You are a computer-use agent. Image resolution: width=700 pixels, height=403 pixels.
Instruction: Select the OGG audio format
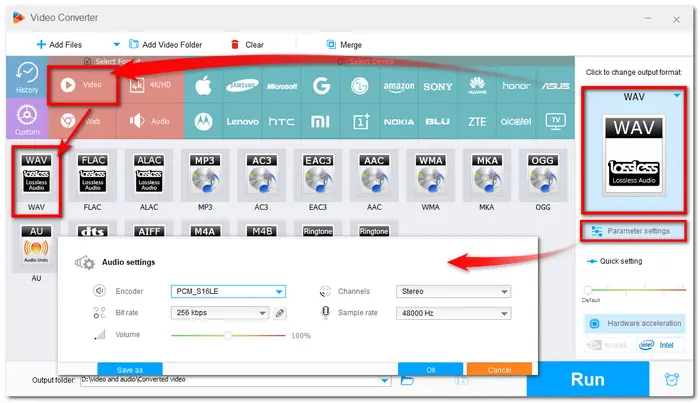(543, 181)
